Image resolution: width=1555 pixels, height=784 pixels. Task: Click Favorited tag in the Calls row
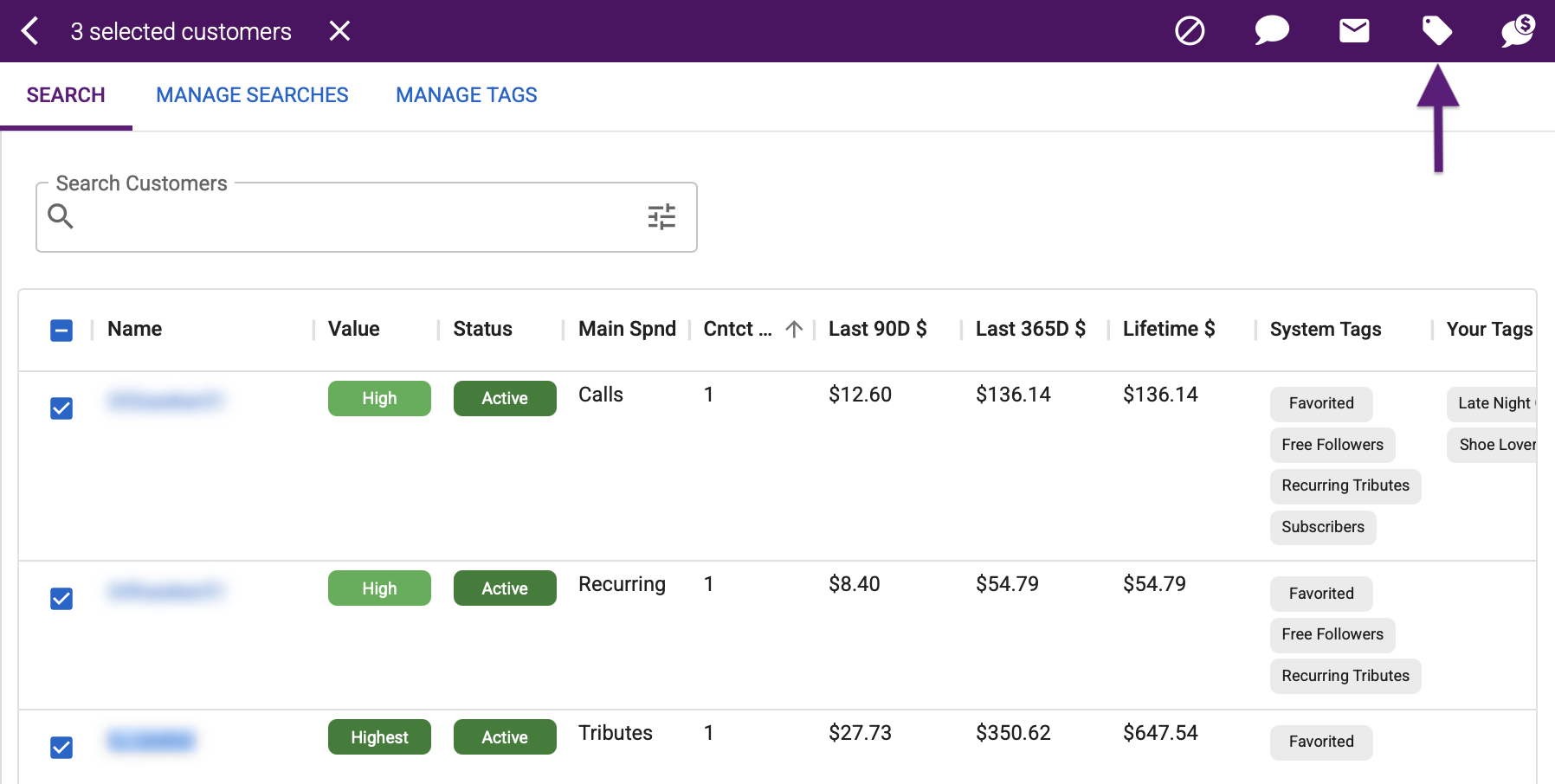pyautogui.click(x=1321, y=403)
